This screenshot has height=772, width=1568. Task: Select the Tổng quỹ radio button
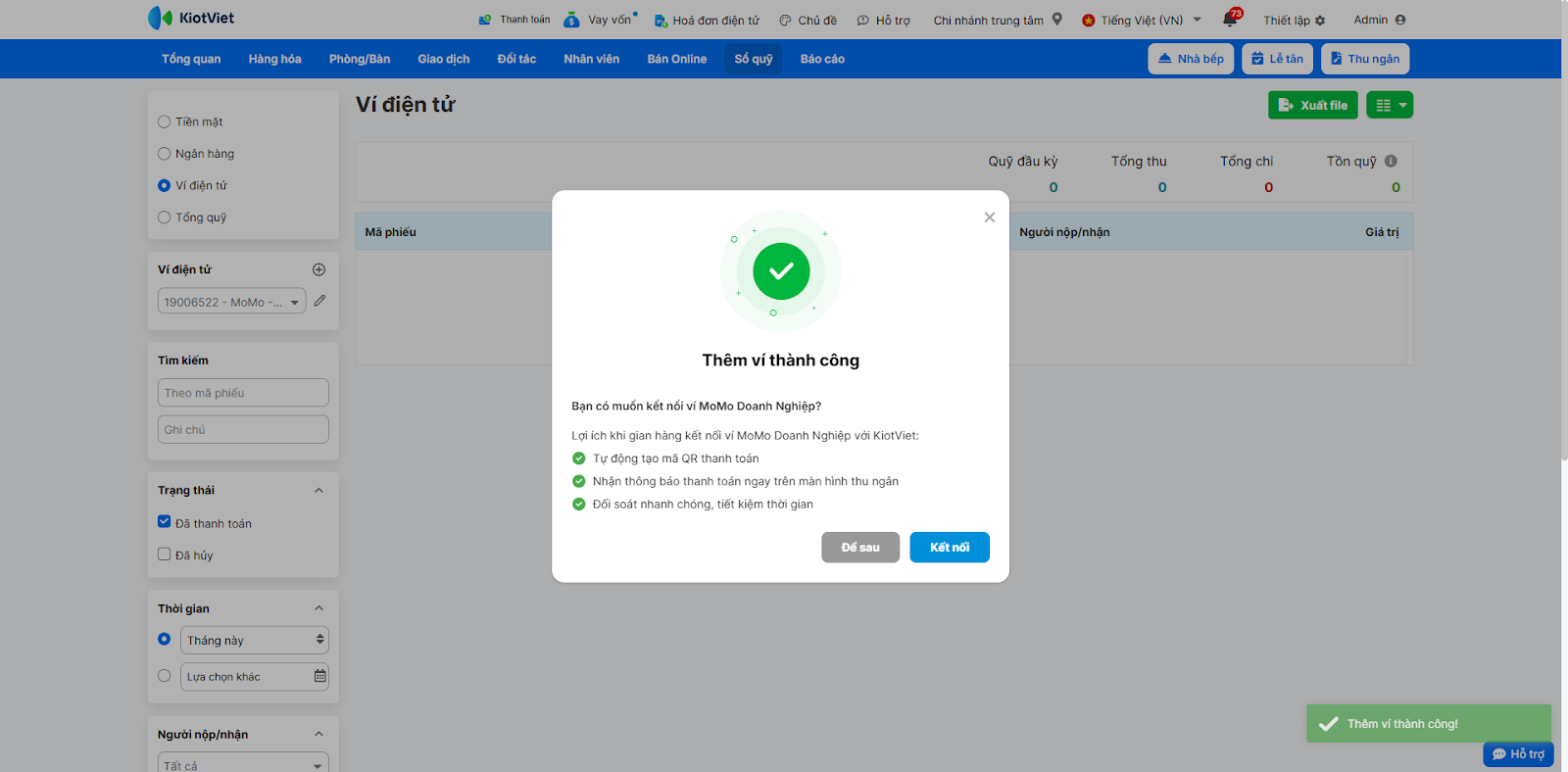coord(164,217)
